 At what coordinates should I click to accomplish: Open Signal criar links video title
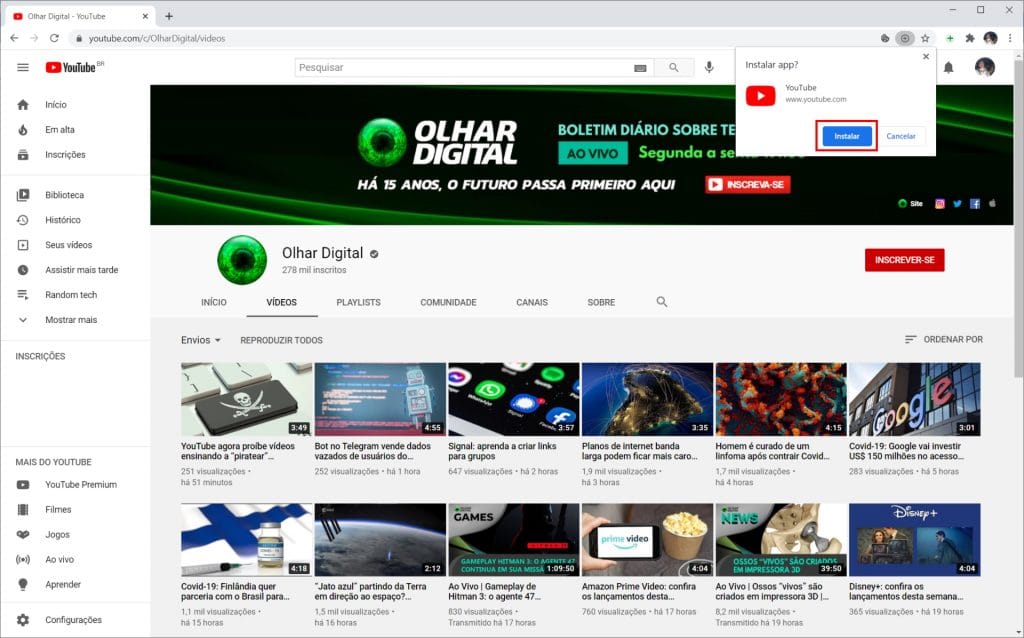(x=502, y=451)
